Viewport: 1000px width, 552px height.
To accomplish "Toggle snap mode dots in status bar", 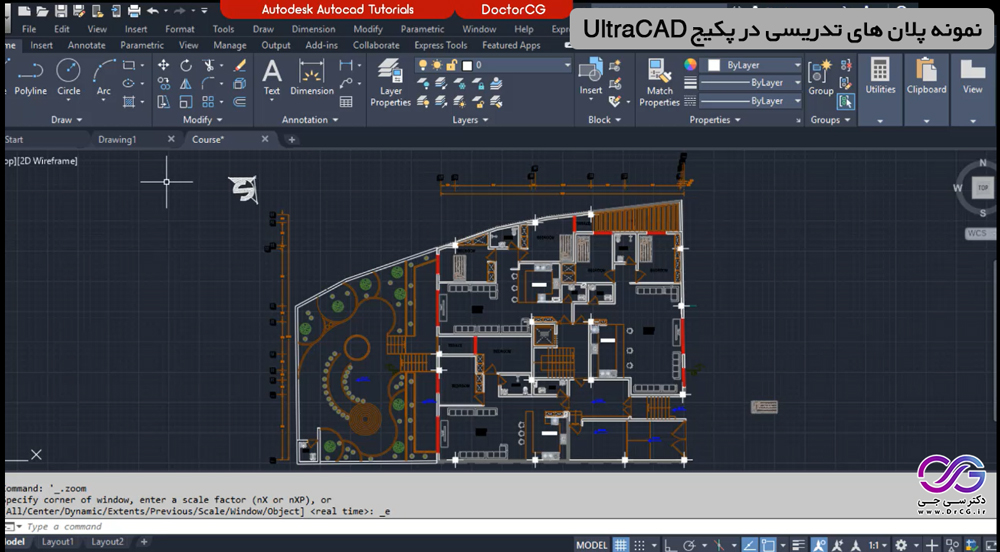I will point(639,545).
